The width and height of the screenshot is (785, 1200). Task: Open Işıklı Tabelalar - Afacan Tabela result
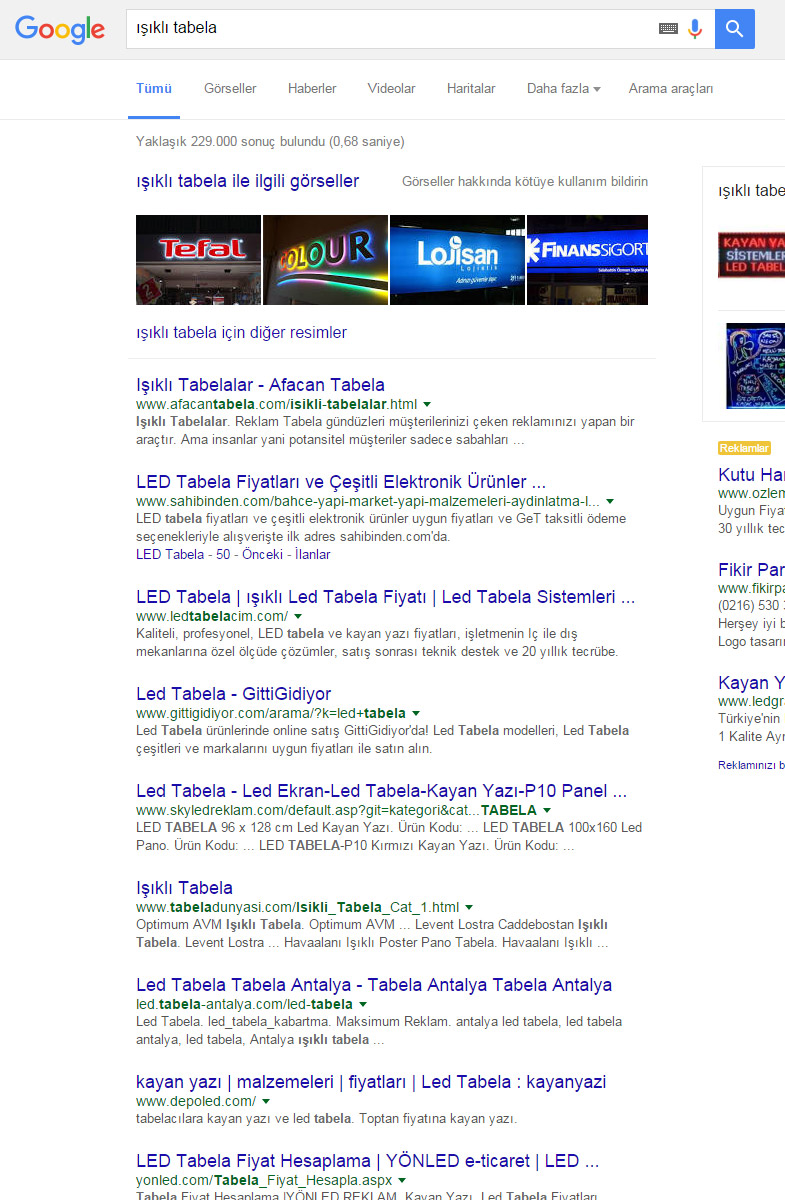point(260,385)
